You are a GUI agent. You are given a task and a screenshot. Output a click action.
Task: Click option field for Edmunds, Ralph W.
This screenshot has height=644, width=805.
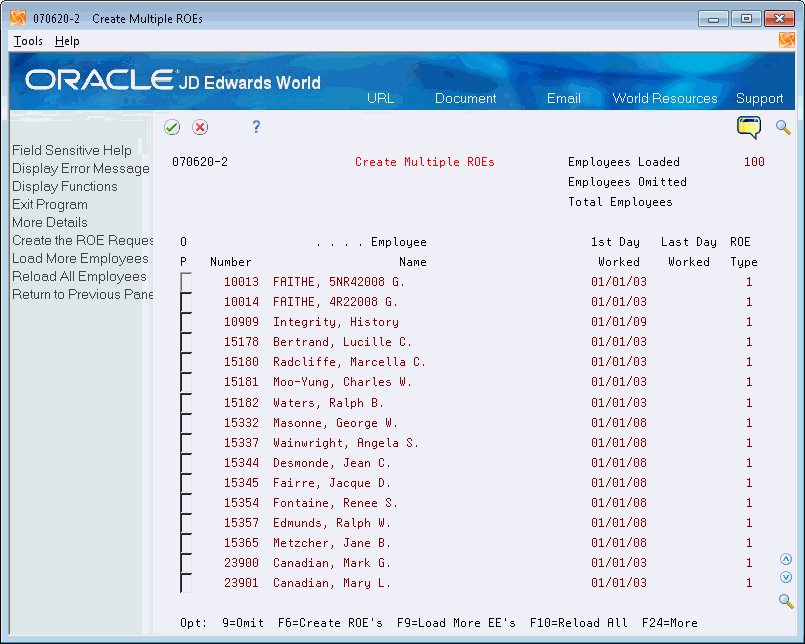186,523
